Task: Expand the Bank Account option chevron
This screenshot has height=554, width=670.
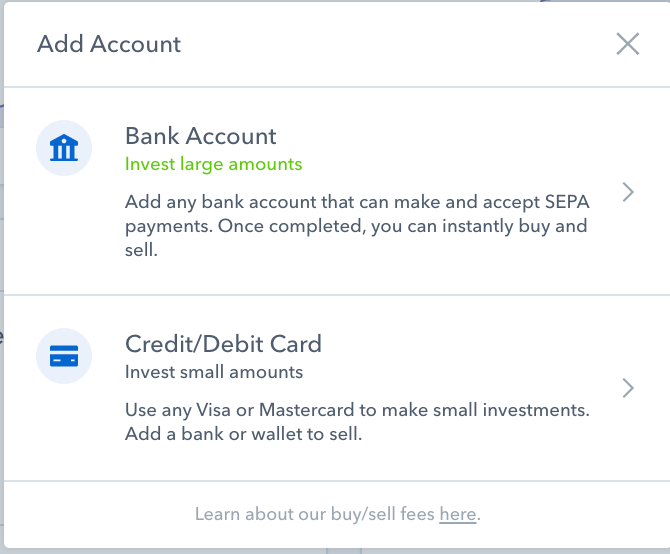Action: tap(628, 192)
